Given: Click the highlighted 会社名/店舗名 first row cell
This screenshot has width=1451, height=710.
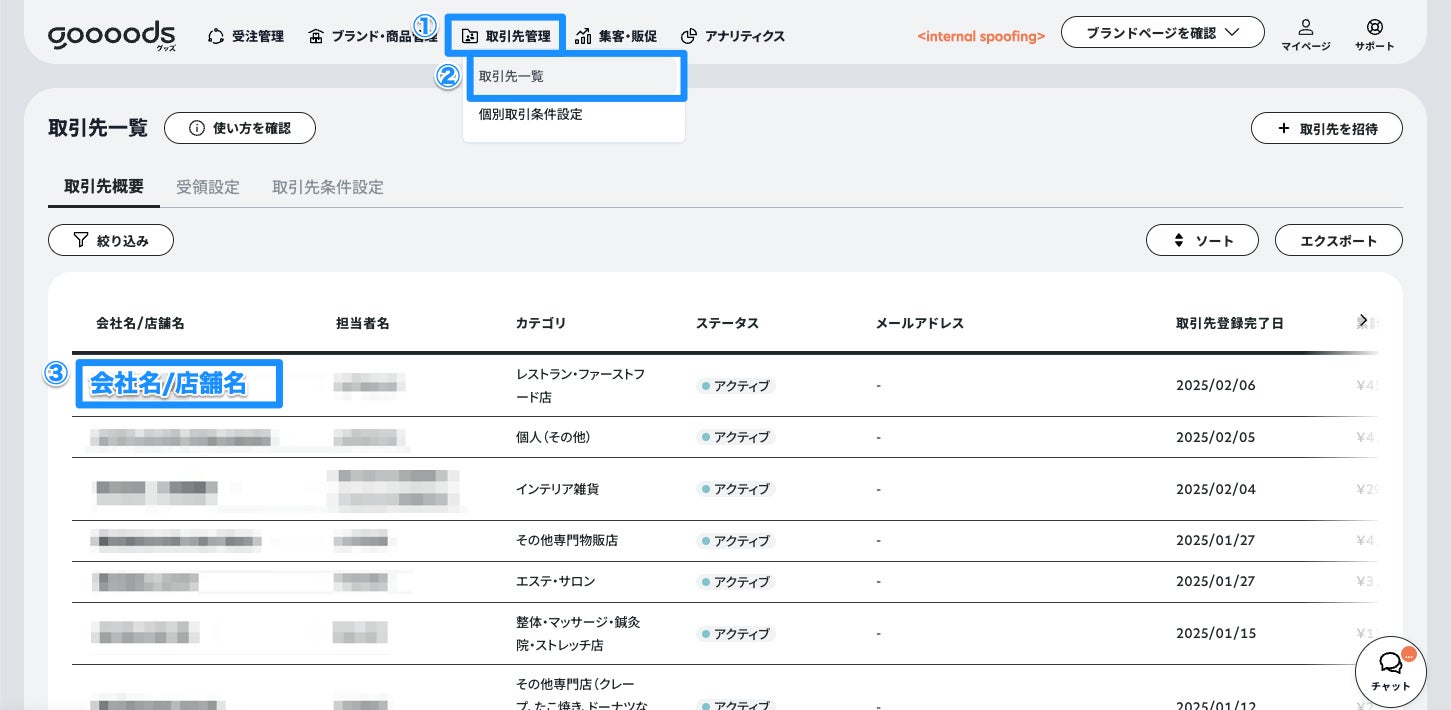Looking at the screenshot, I should (180, 383).
